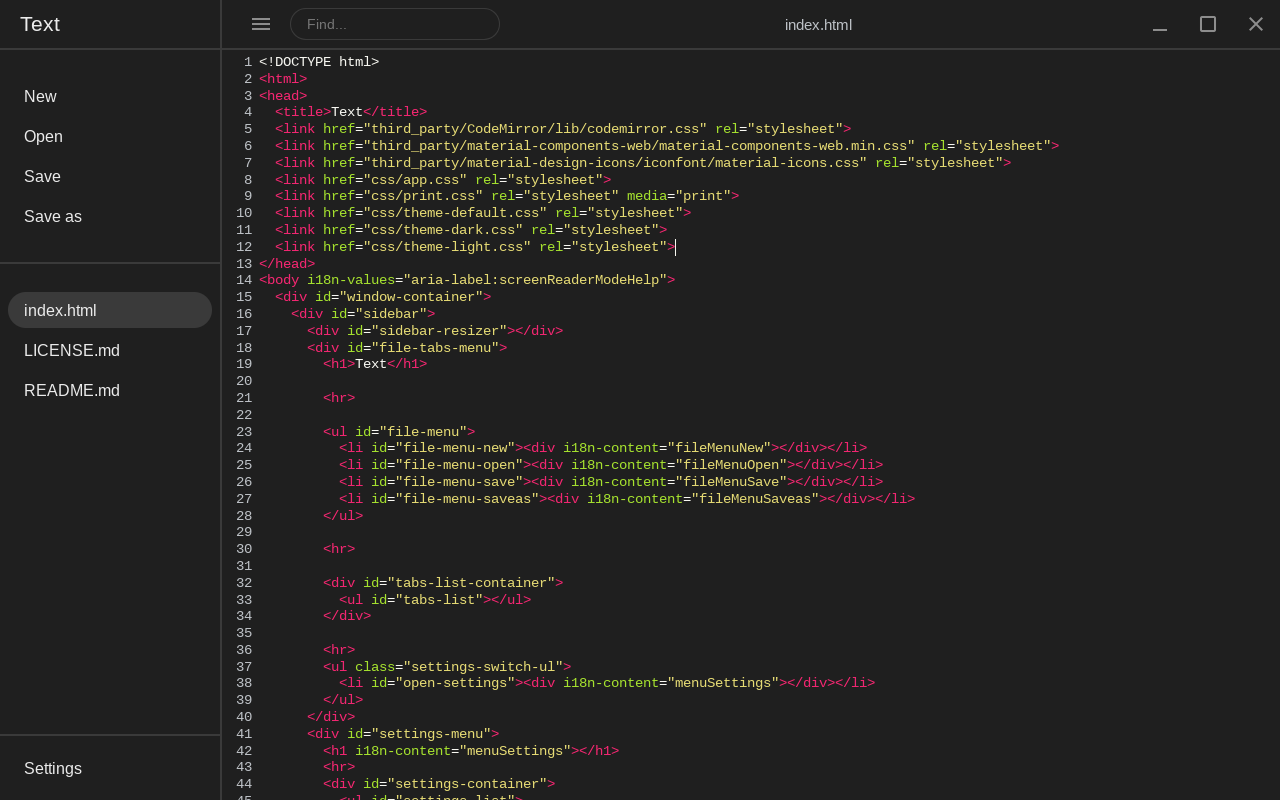Viewport: 1280px width, 800px height.
Task: Switch to the LICENSE.md tab
Action: 72,351
